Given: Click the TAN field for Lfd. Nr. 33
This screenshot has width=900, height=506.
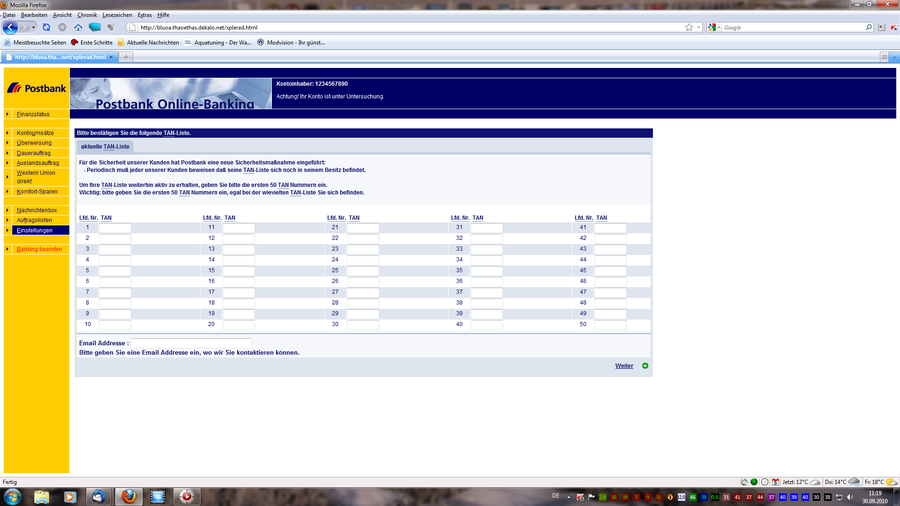Looking at the screenshot, I should 487,249.
